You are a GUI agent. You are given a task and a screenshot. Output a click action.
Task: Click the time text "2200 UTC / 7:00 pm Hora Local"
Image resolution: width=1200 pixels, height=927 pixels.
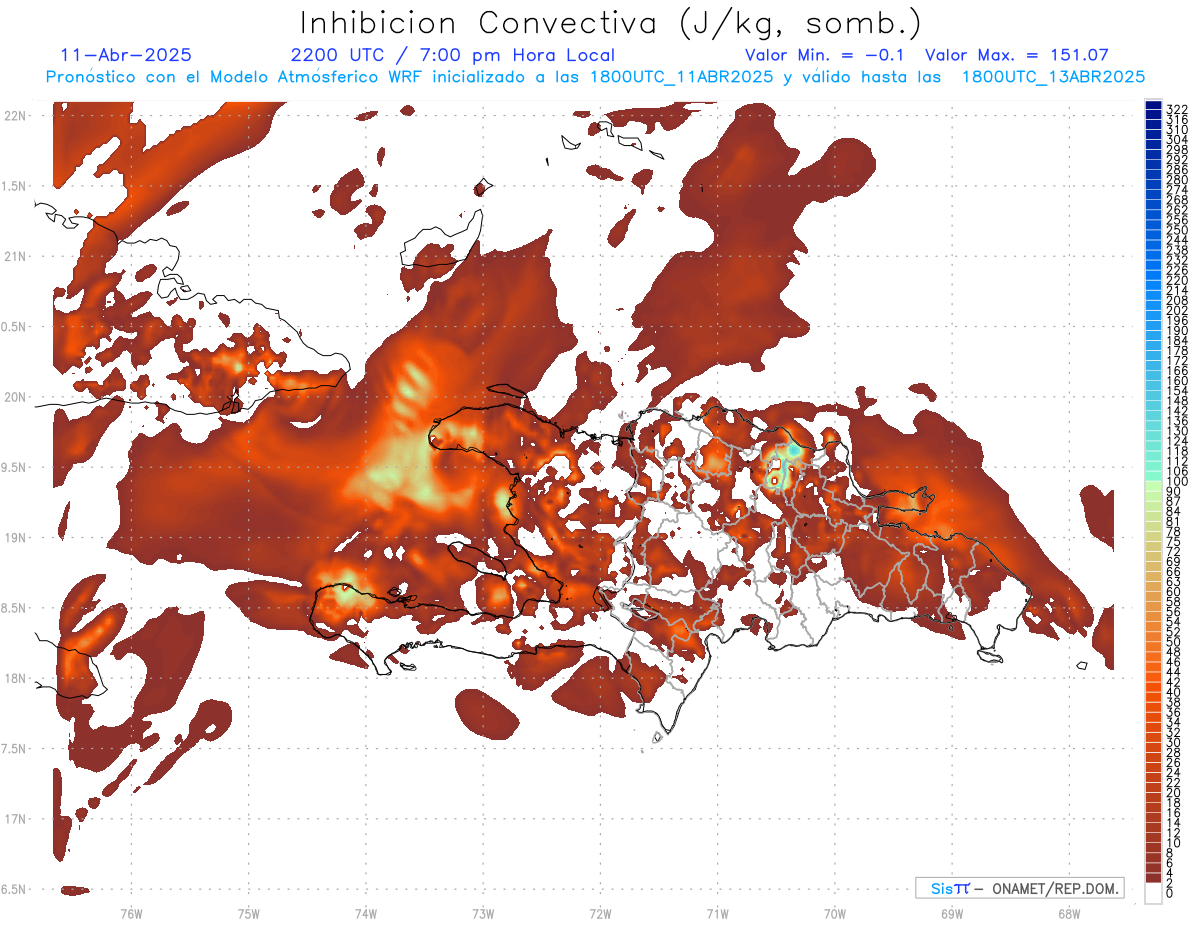pyautogui.click(x=452, y=56)
